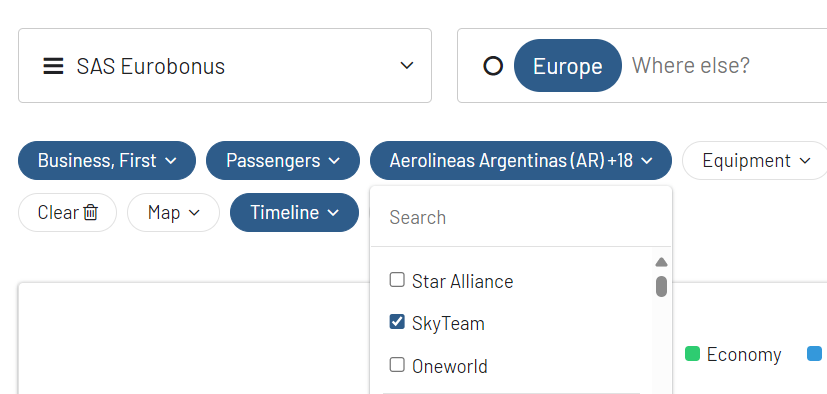Open the Timeline view dropdown
The width and height of the screenshot is (827, 394).
[x=294, y=213]
